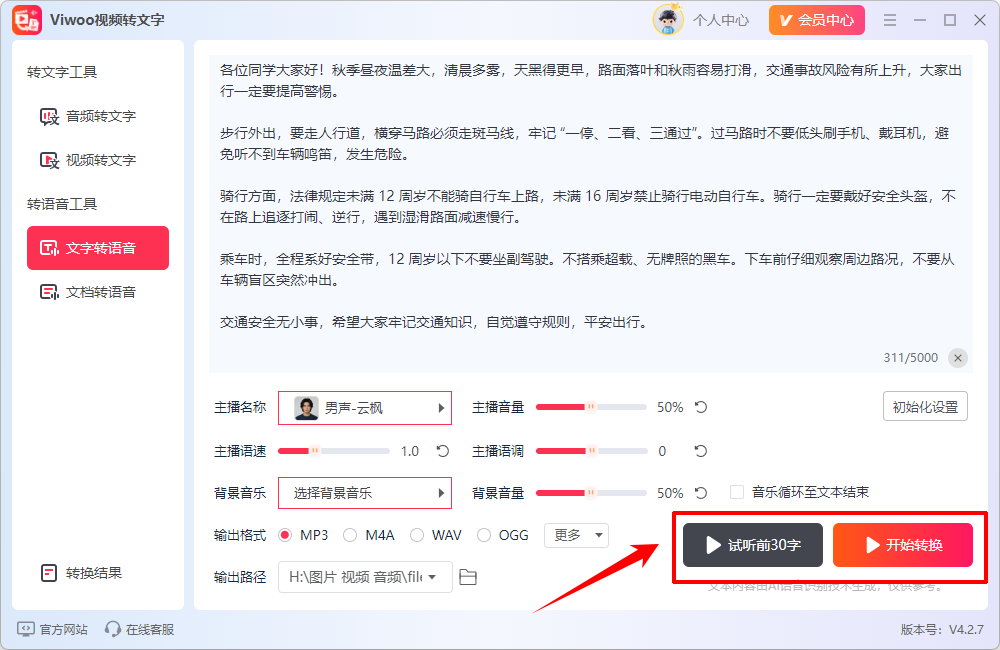The width and height of the screenshot is (1000, 650).
Task: Select the 文字转语音 tool
Action: (x=98, y=248)
